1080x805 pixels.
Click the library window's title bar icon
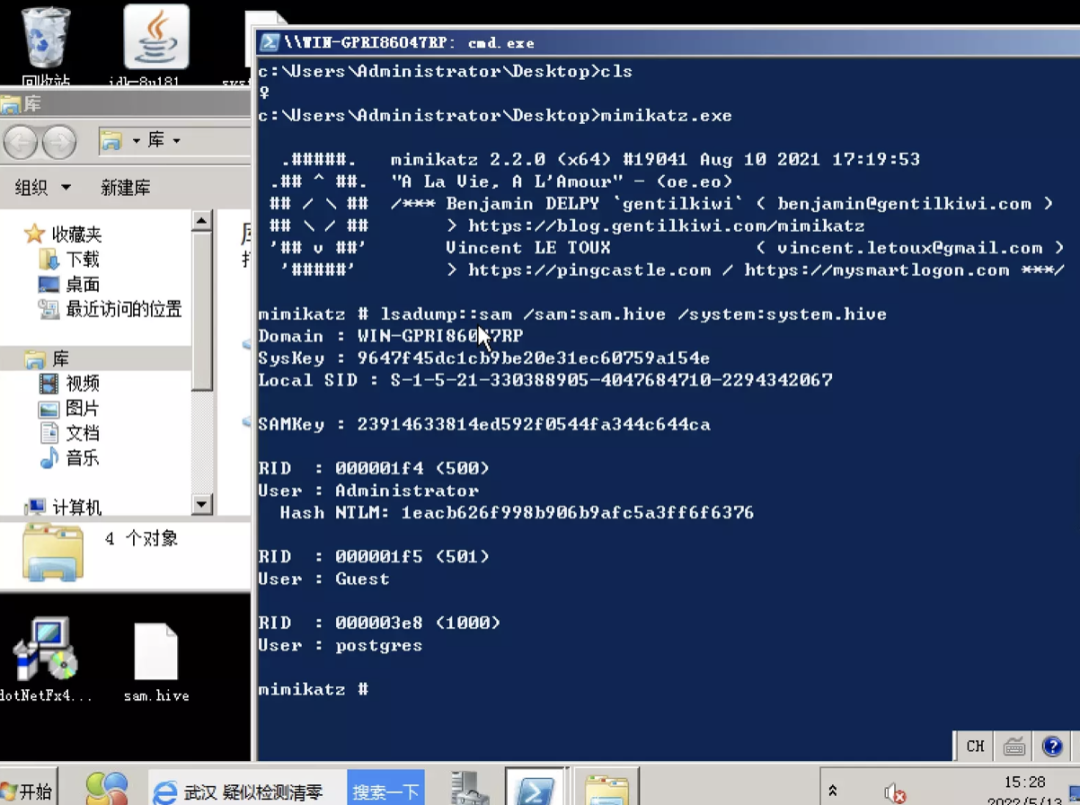click(10, 104)
